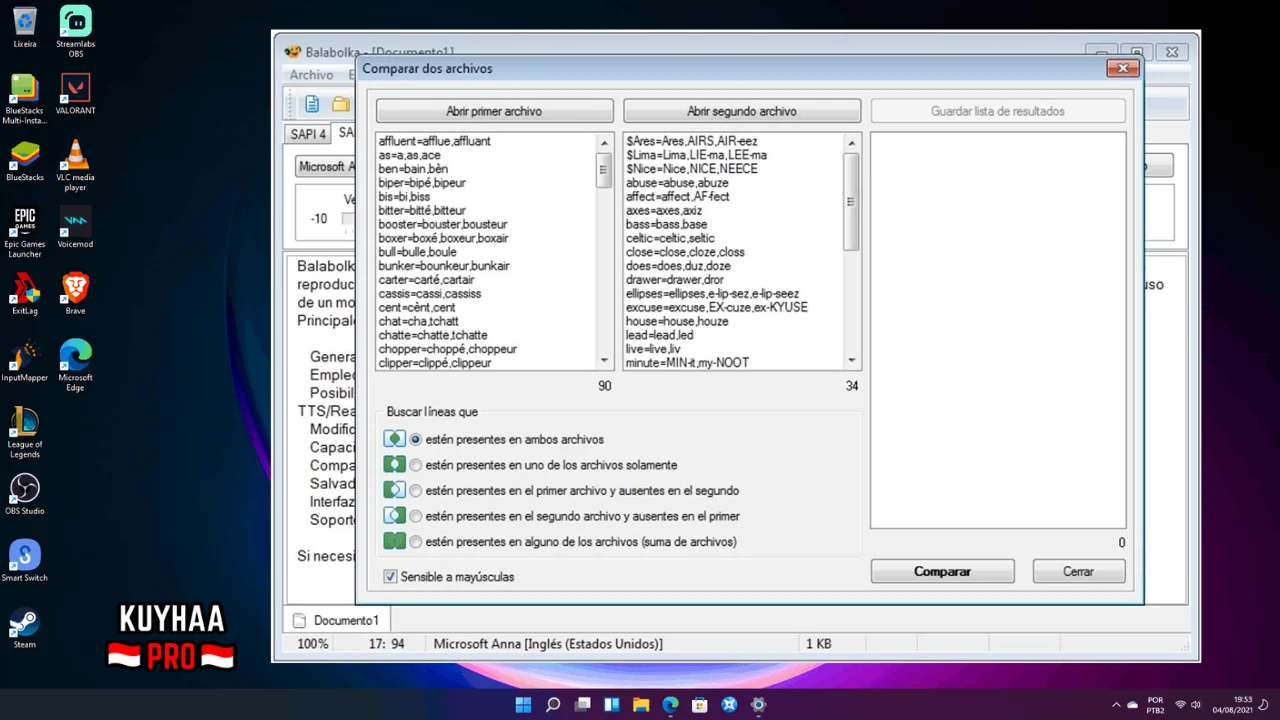Show hidden system tray icons chevron
Image resolution: width=1280 pixels, height=720 pixels.
[x=1117, y=705]
